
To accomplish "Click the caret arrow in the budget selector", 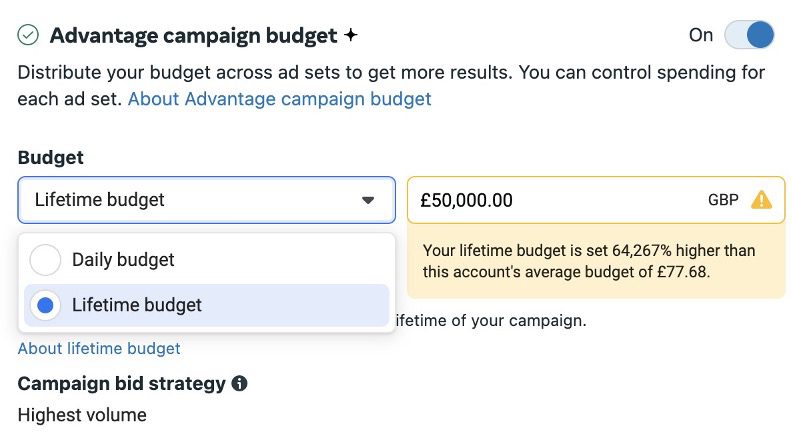I will click(368, 200).
